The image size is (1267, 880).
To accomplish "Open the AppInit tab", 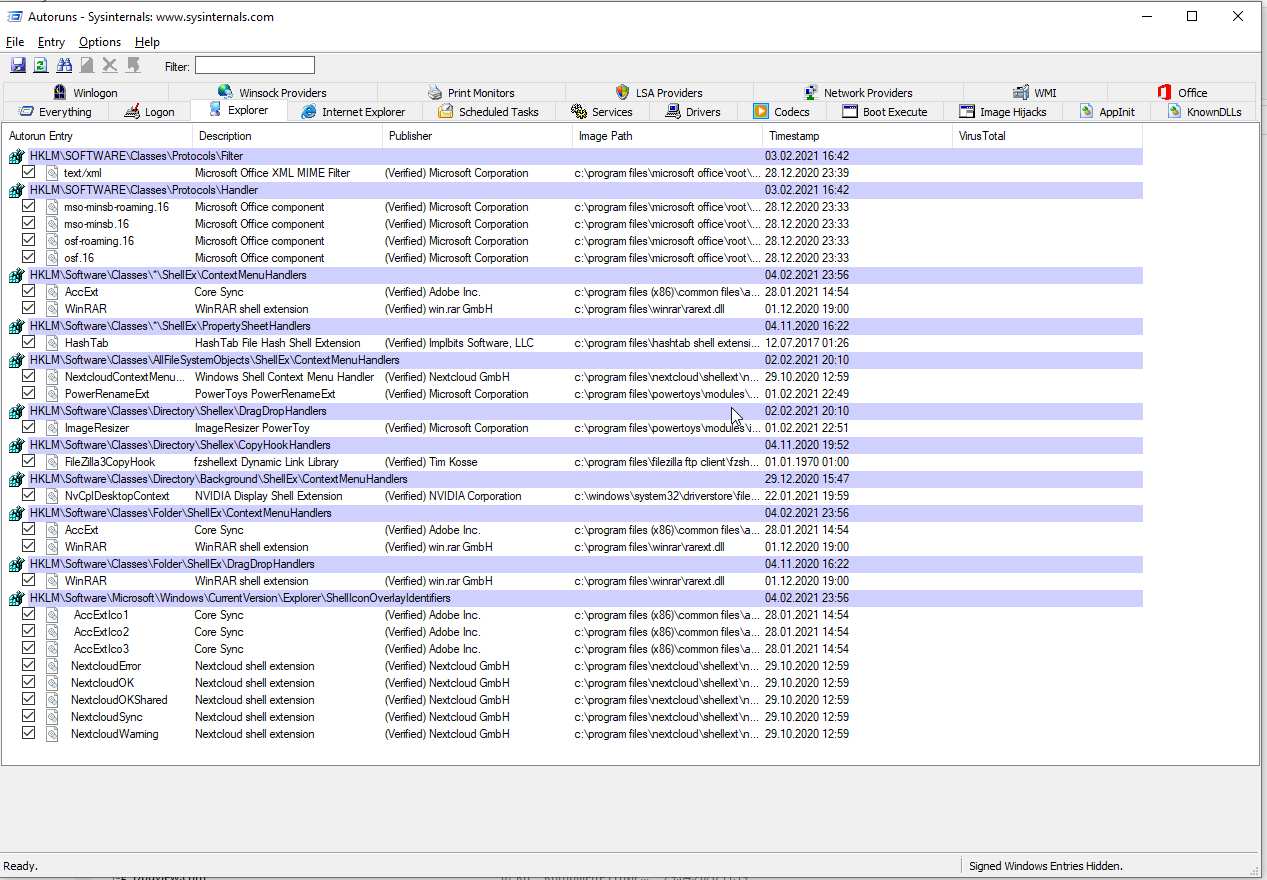I will point(1107,112).
